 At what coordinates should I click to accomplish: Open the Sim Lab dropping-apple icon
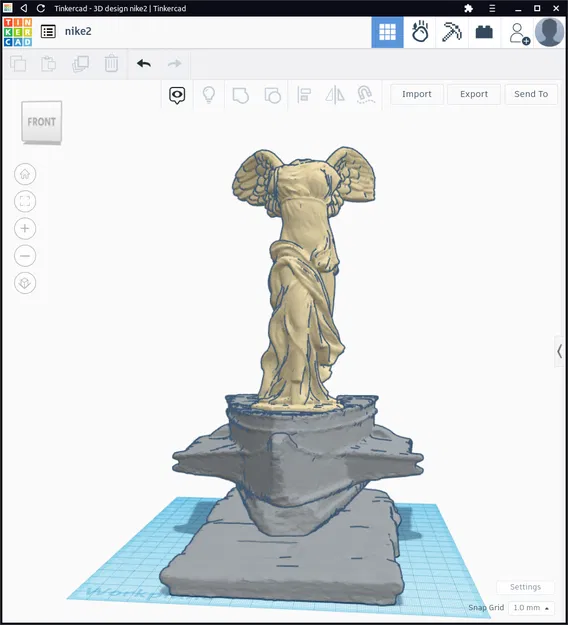420,32
